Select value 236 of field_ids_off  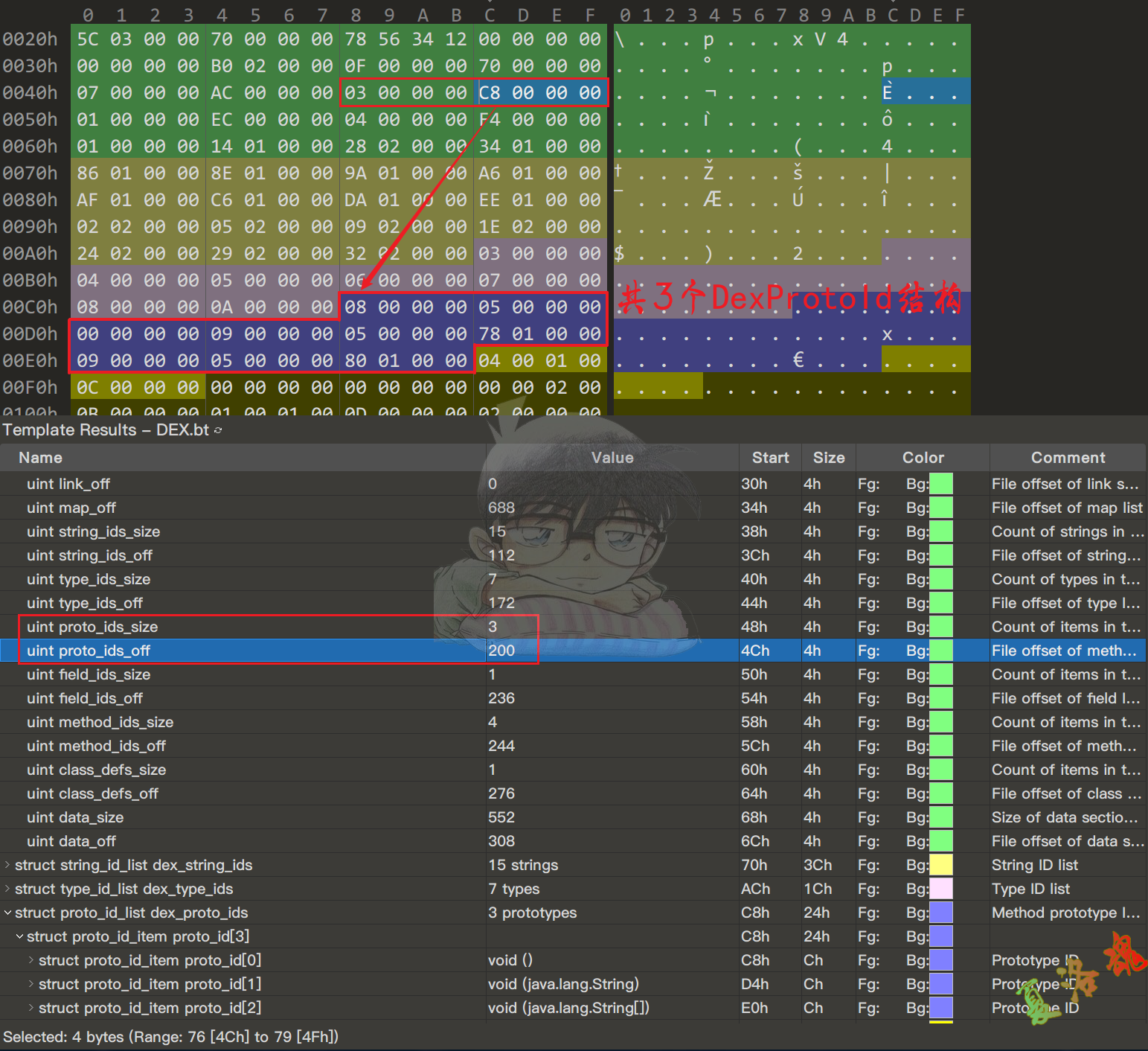click(501, 698)
